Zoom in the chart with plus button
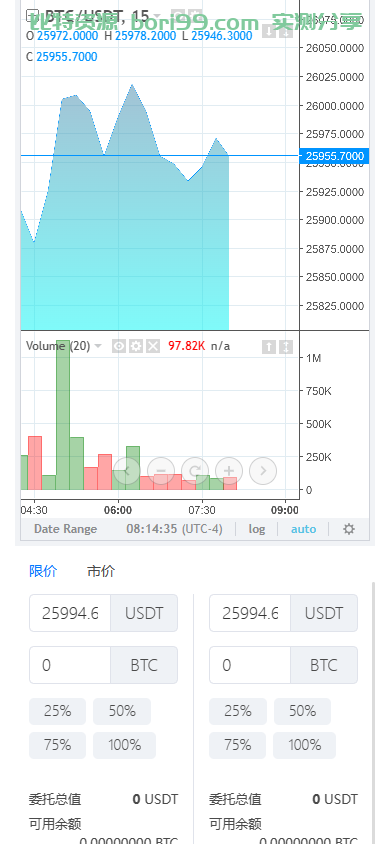Screen dimensions: 390x844 click(x=229, y=471)
